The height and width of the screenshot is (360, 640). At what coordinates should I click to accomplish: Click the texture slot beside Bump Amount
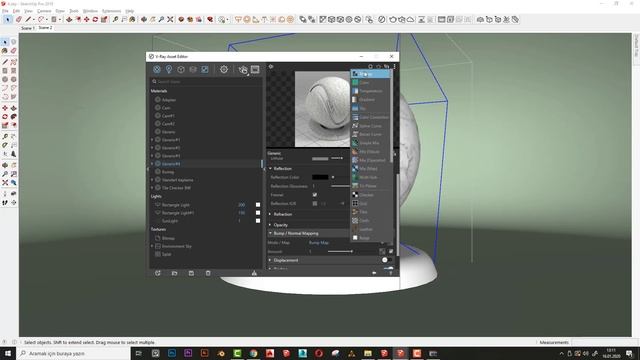(382, 251)
